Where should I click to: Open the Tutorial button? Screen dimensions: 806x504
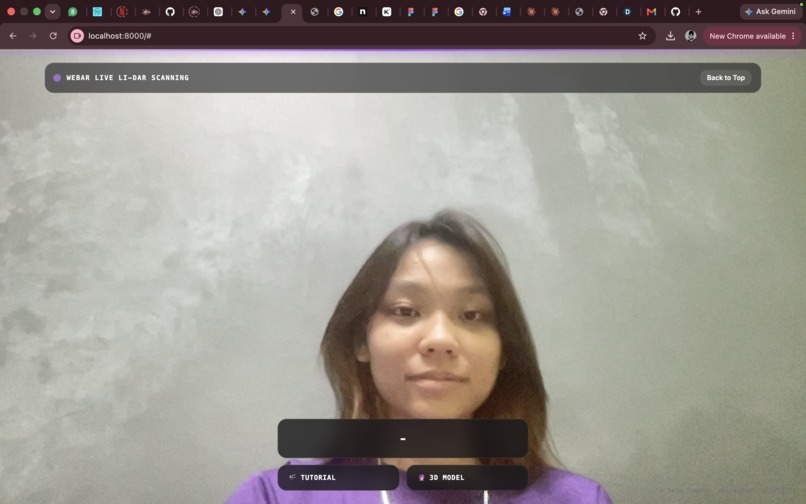[x=338, y=477]
